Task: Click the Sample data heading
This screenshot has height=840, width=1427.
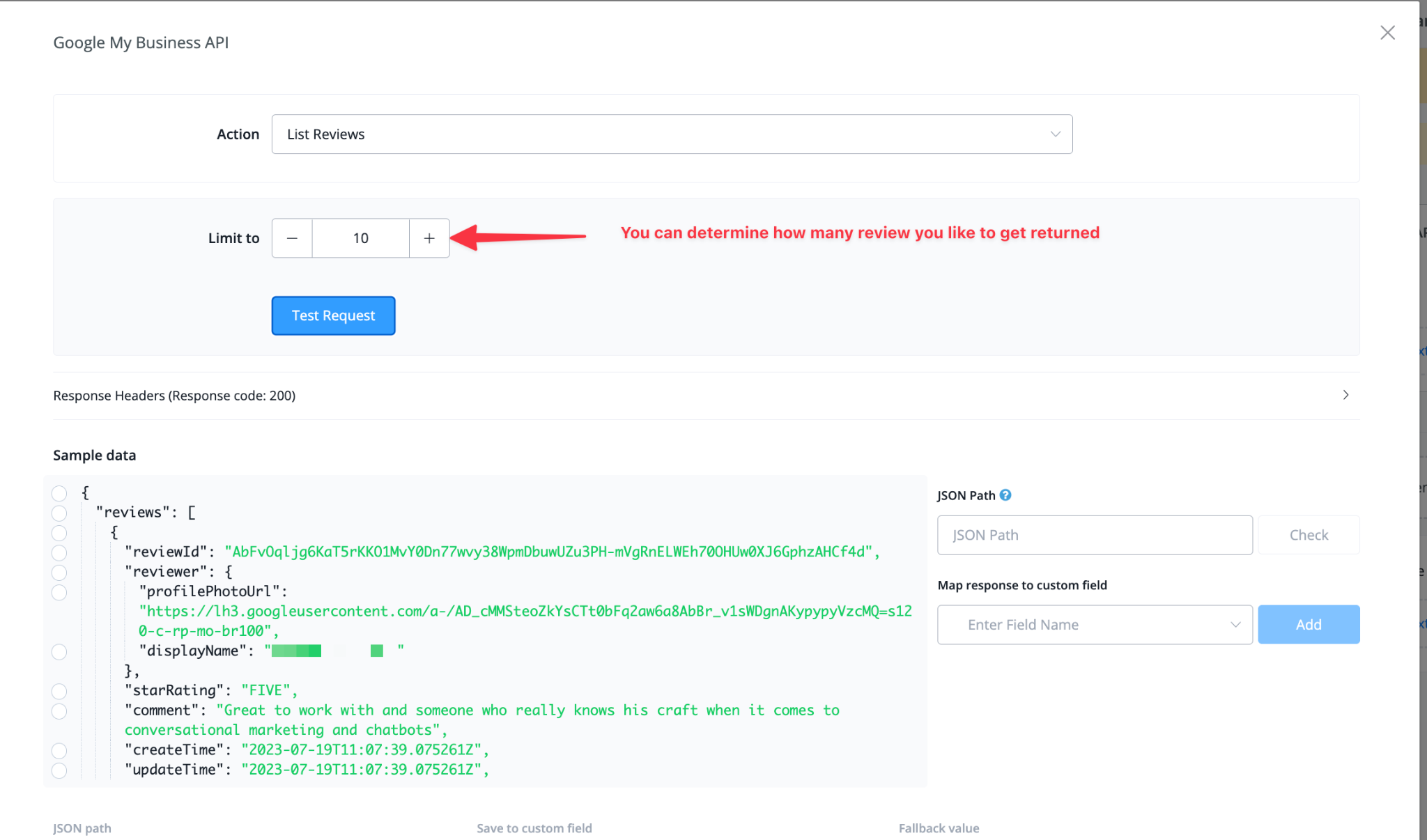Action: 95,456
